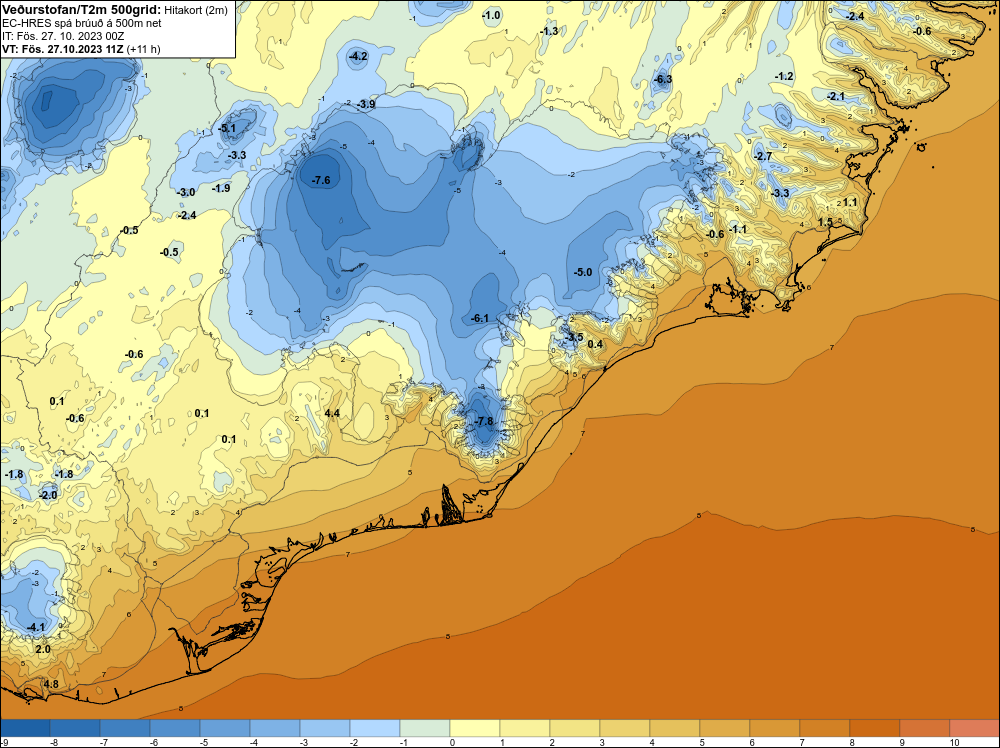
Task: Select the 2.0 temperature value
Action: tap(43, 650)
